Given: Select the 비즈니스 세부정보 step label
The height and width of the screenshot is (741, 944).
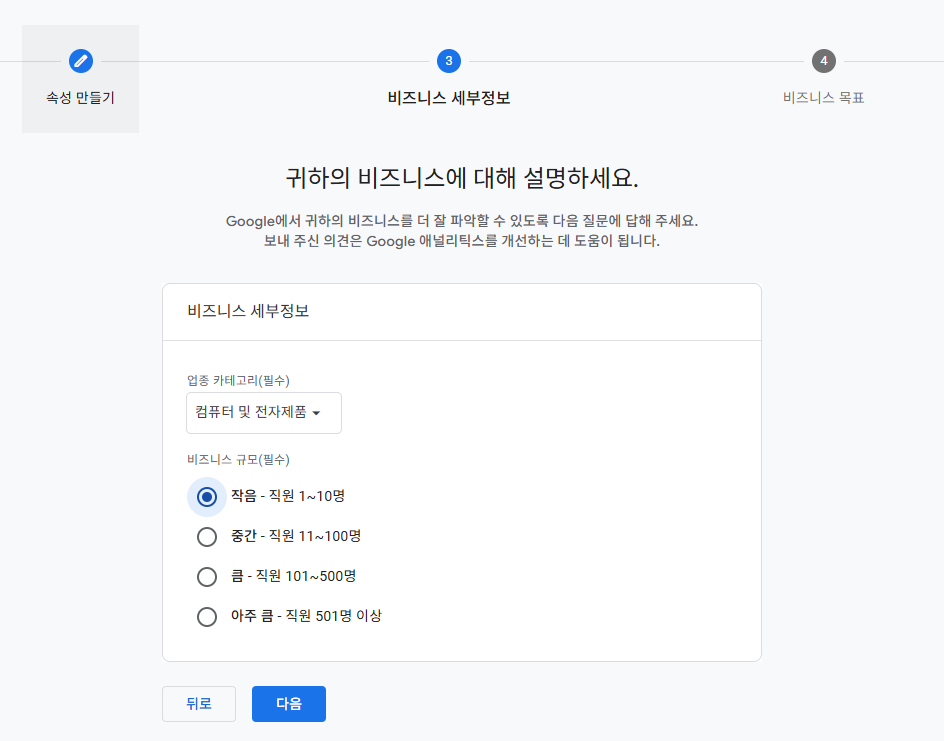Looking at the screenshot, I should (x=449, y=98).
